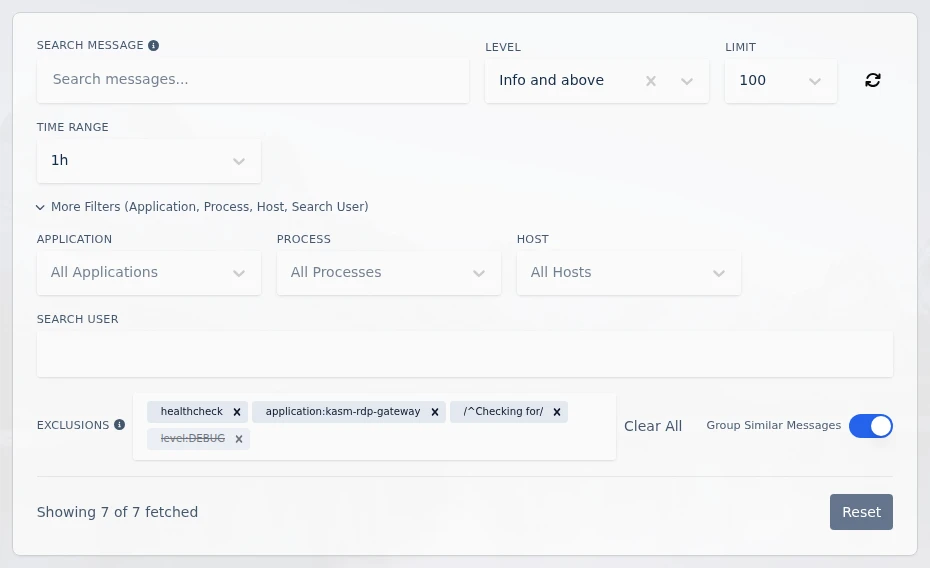
Task: Click the Exclusions info icon
Action: (x=119, y=425)
